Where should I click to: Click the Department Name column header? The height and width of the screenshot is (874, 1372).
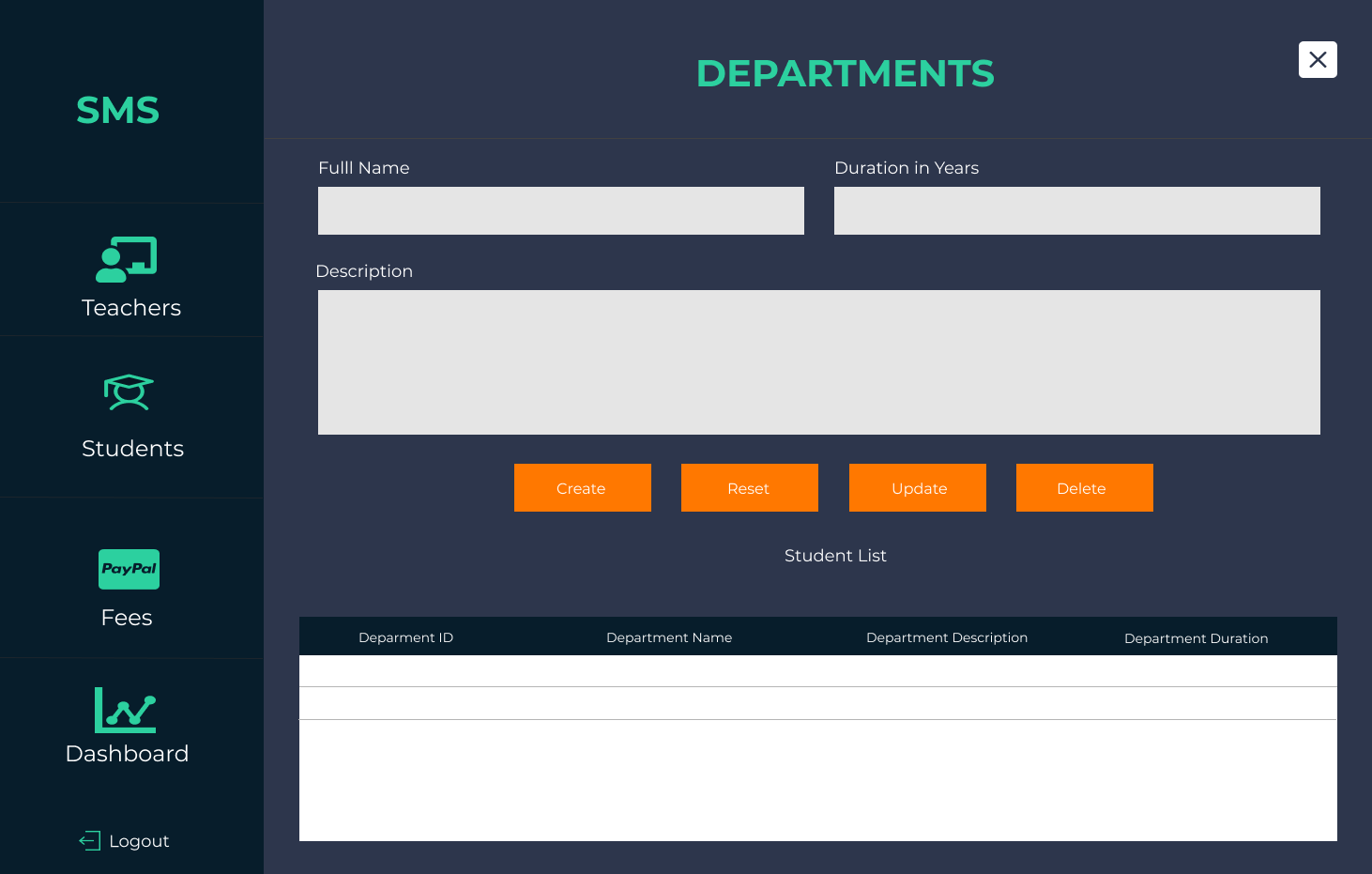click(669, 636)
